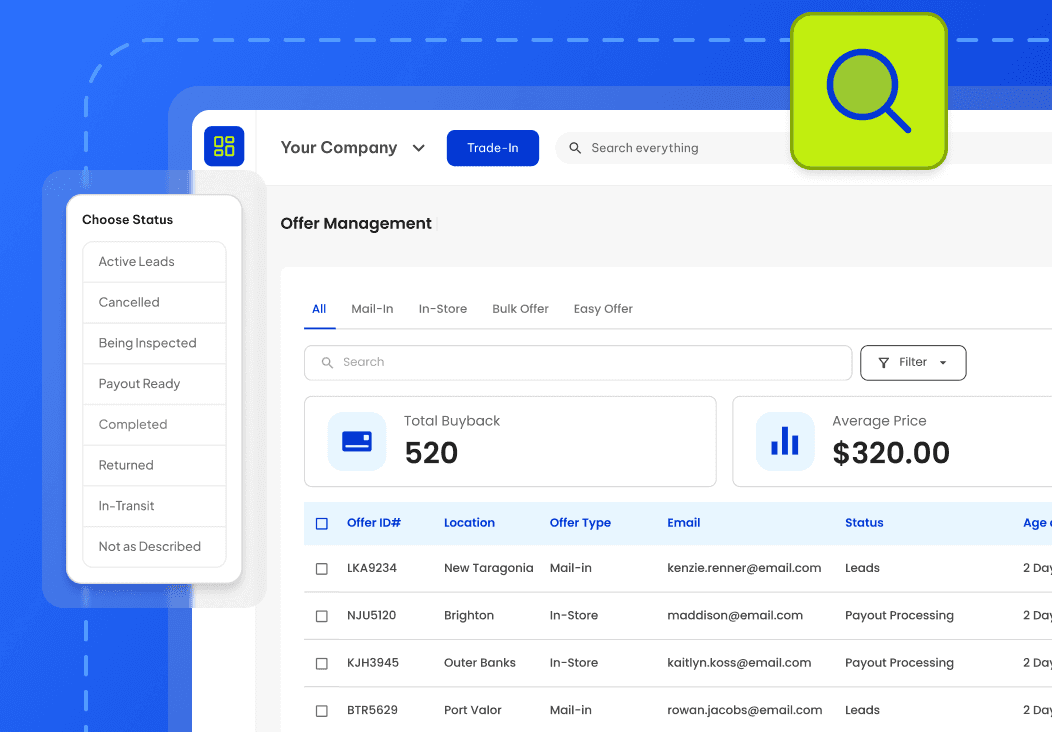Select Completed status
The width and height of the screenshot is (1052, 732).
(x=154, y=425)
